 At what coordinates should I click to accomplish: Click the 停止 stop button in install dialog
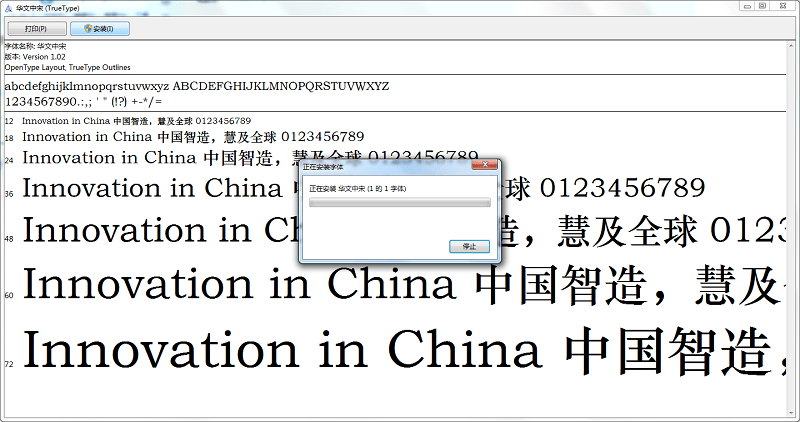469,246
